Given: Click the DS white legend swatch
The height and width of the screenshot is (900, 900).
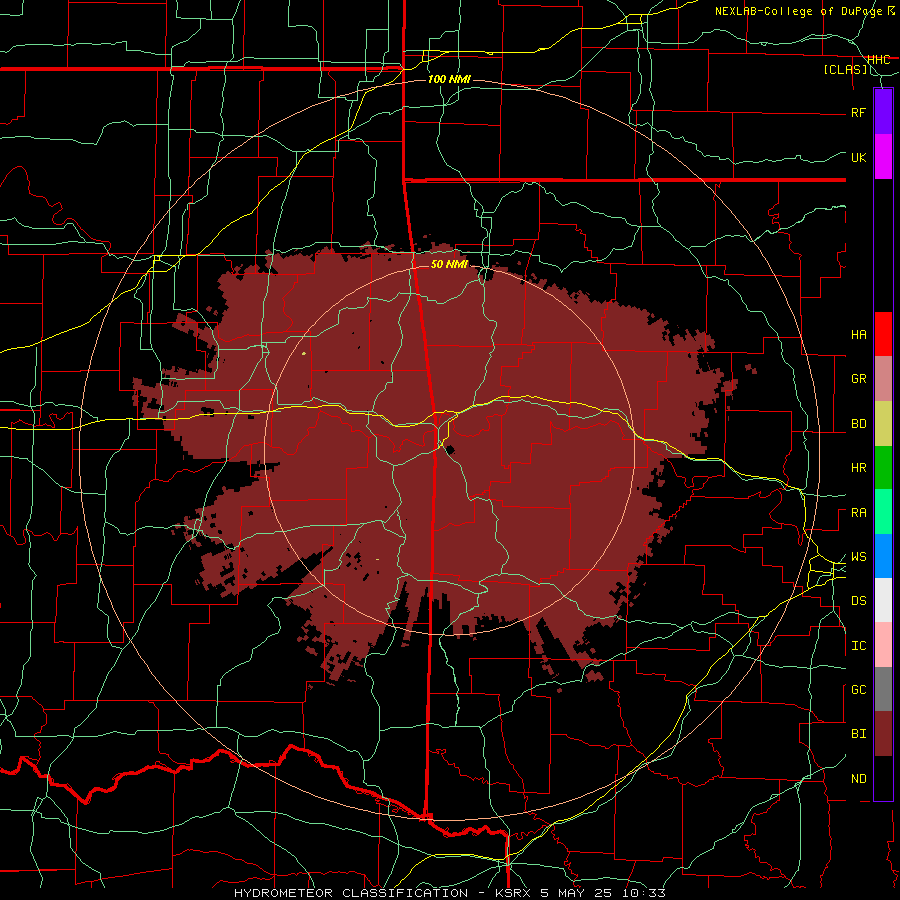Looking at the screenshot, I should (883, 600).
